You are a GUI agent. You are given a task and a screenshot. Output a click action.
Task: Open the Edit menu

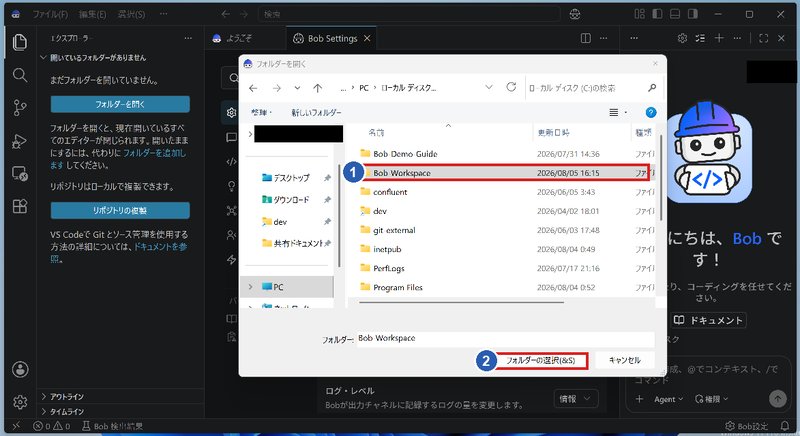click(92, 14)
